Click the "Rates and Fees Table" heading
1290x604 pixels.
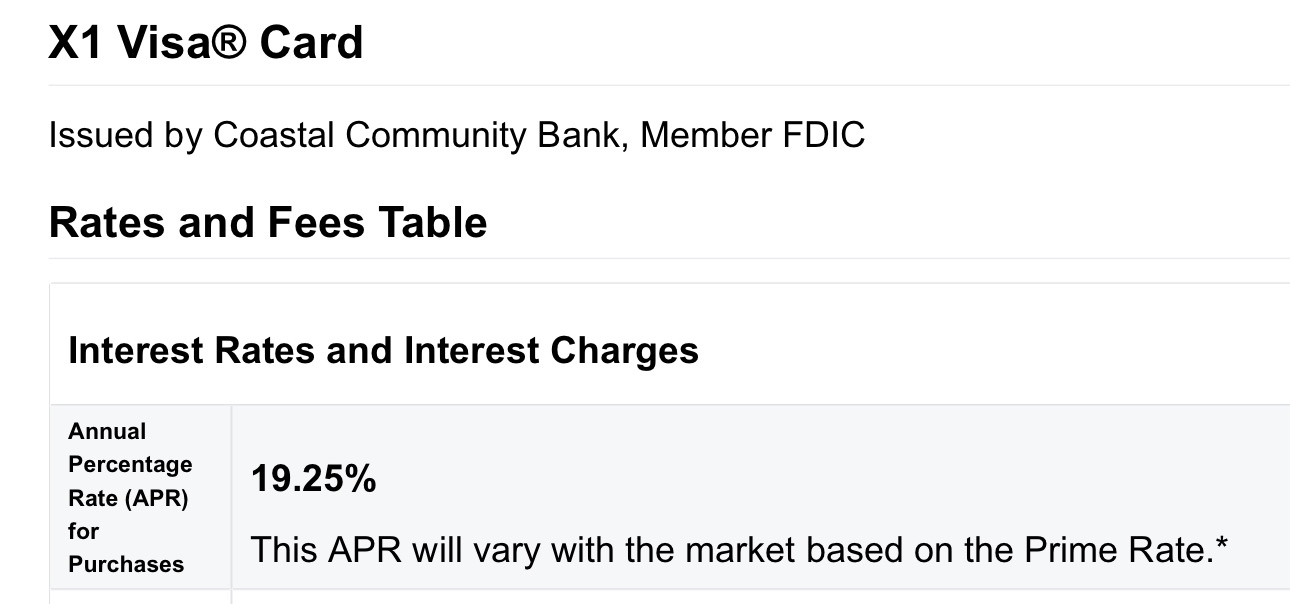[267, 222]
